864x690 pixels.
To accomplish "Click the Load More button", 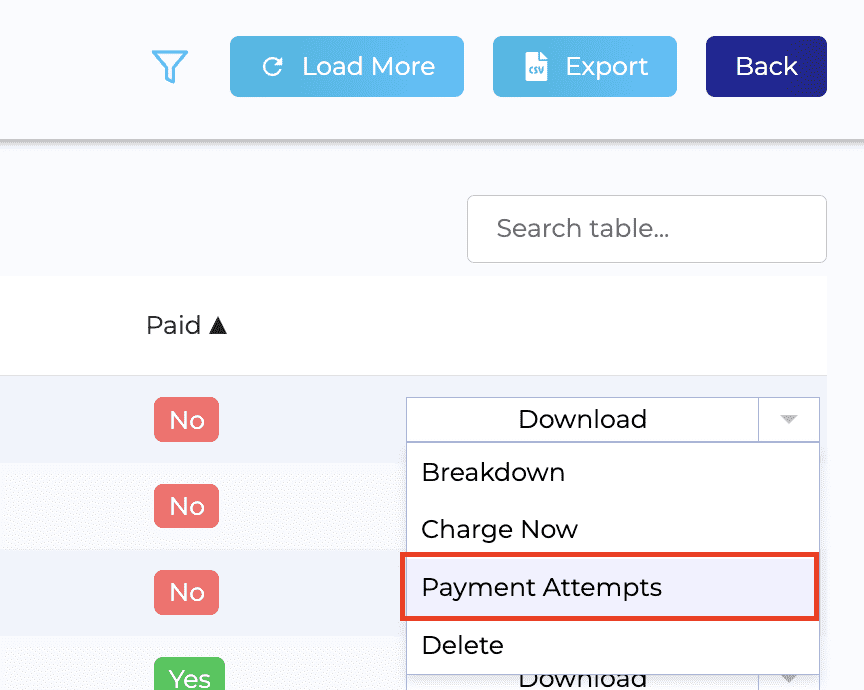I will pos(346,66).
